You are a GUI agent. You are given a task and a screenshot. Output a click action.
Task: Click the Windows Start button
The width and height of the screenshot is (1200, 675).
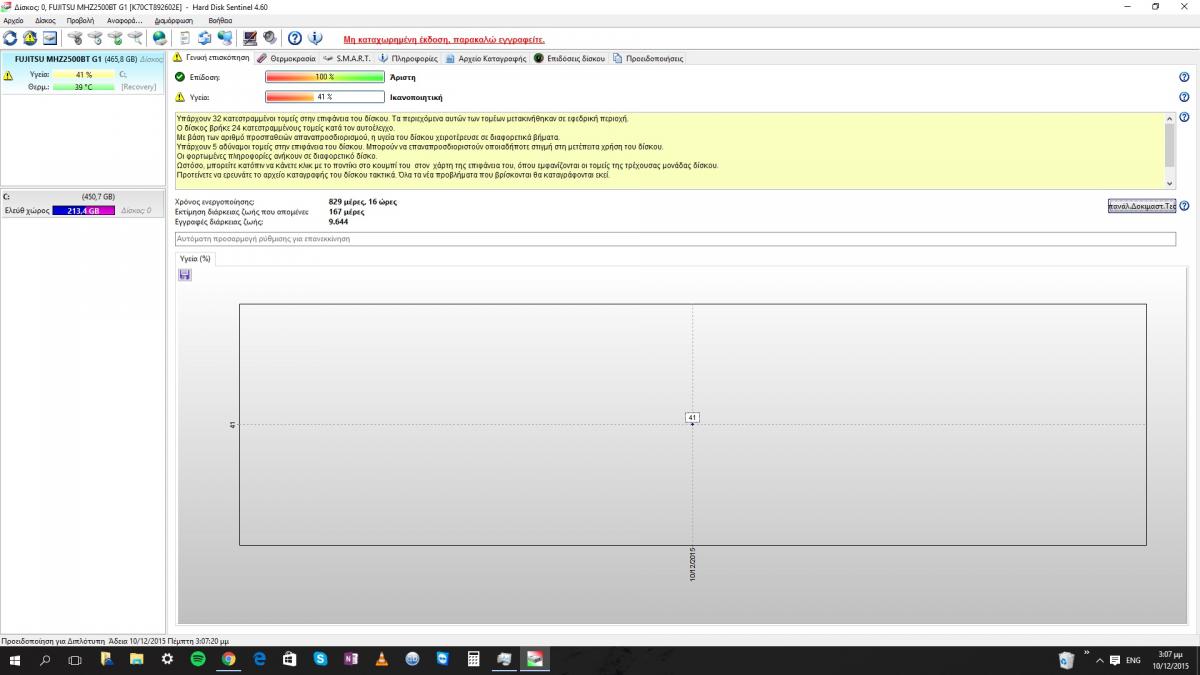(x=15, y=660)
